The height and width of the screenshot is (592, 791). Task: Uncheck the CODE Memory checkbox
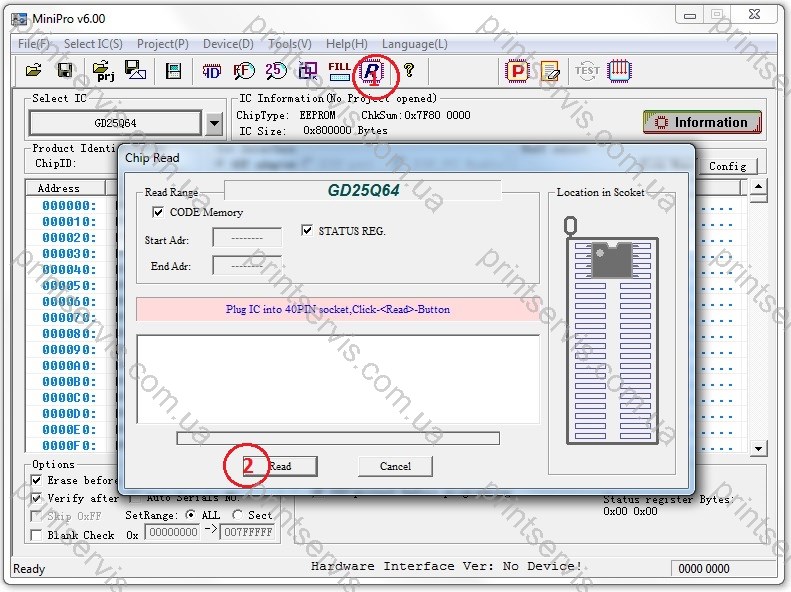click(x=158, y=212)
